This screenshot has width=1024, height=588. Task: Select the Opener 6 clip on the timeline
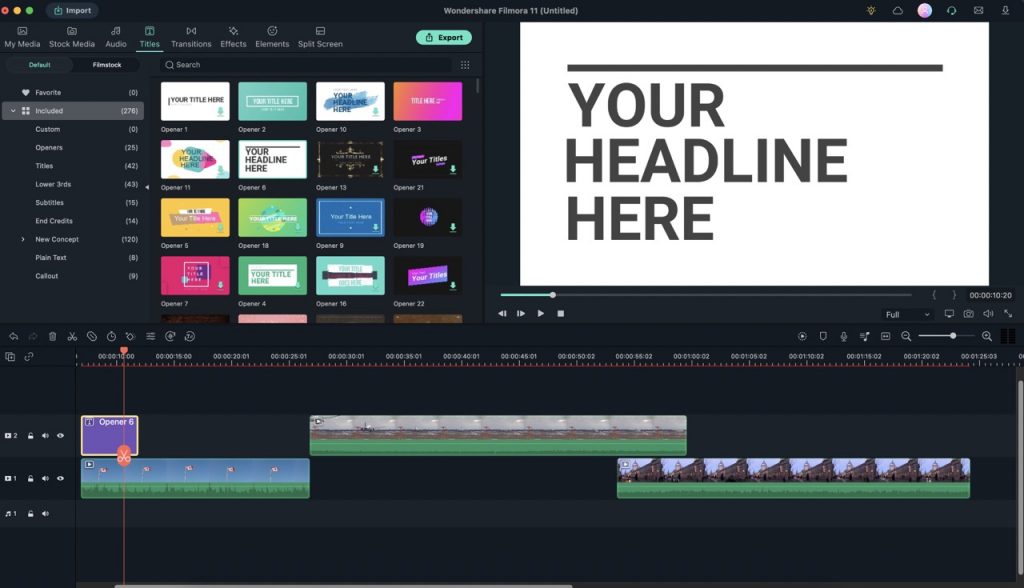110,435
